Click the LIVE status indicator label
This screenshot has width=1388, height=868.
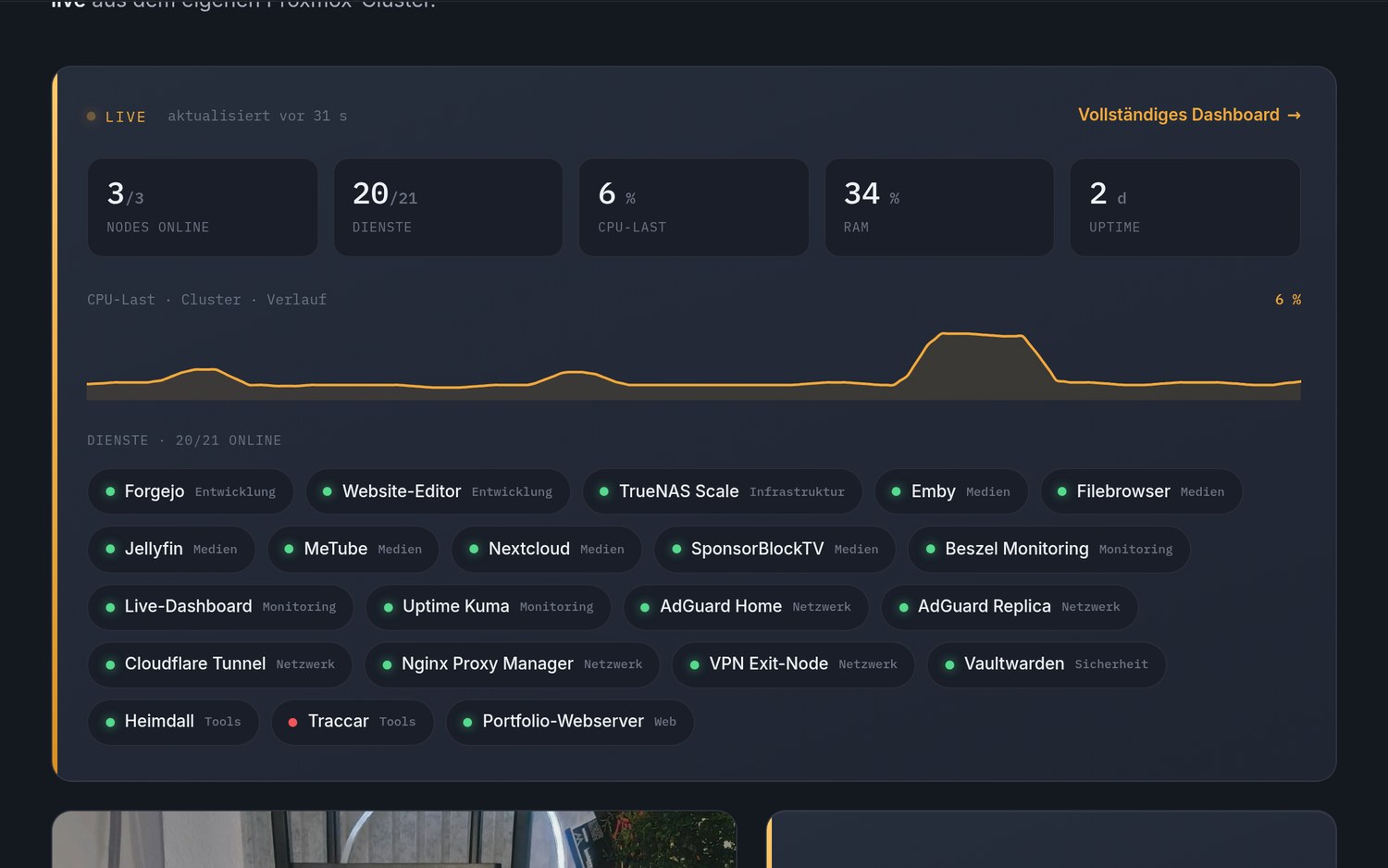pos(125,117)
